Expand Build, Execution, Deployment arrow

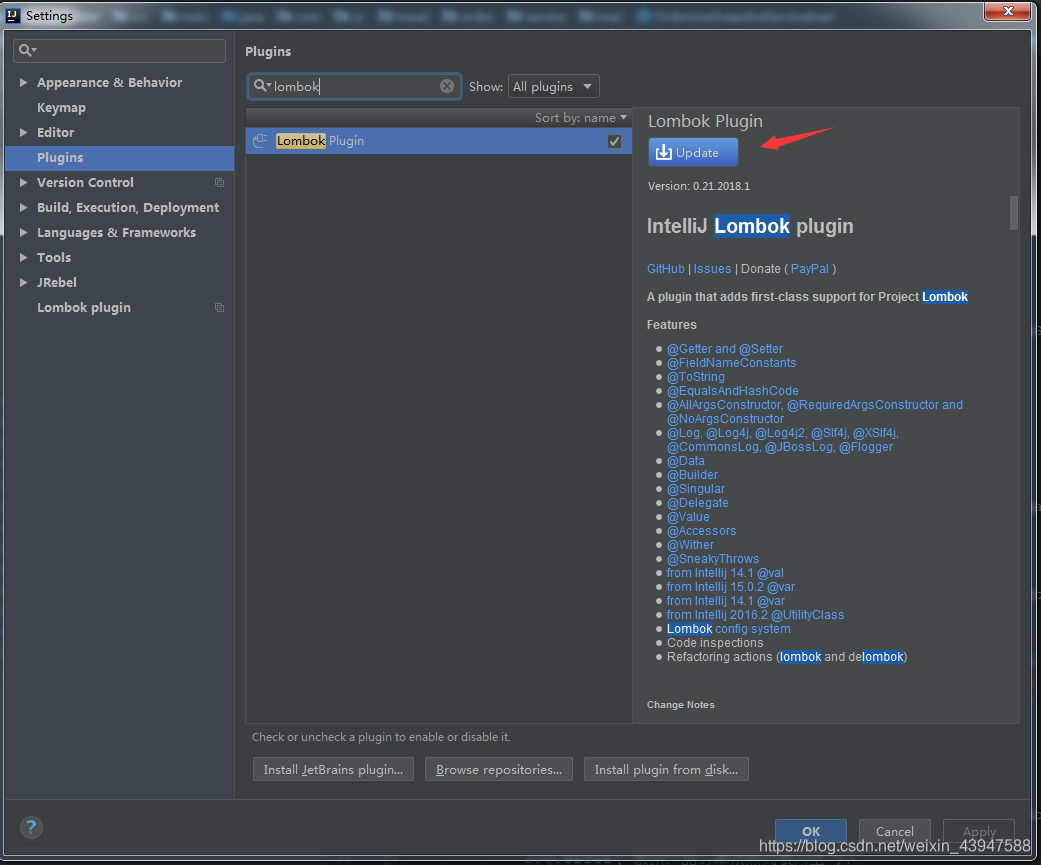click(x=23, y=207)
